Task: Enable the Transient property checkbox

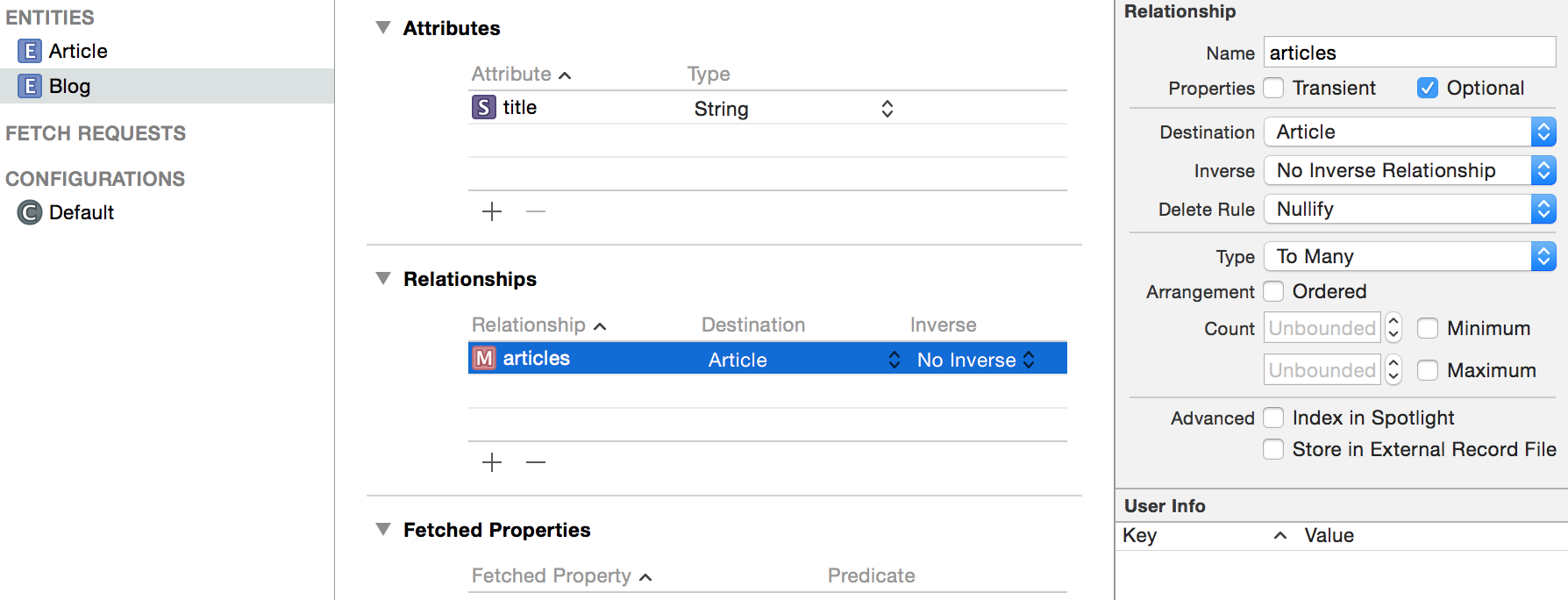Action: click(1273, 88)
